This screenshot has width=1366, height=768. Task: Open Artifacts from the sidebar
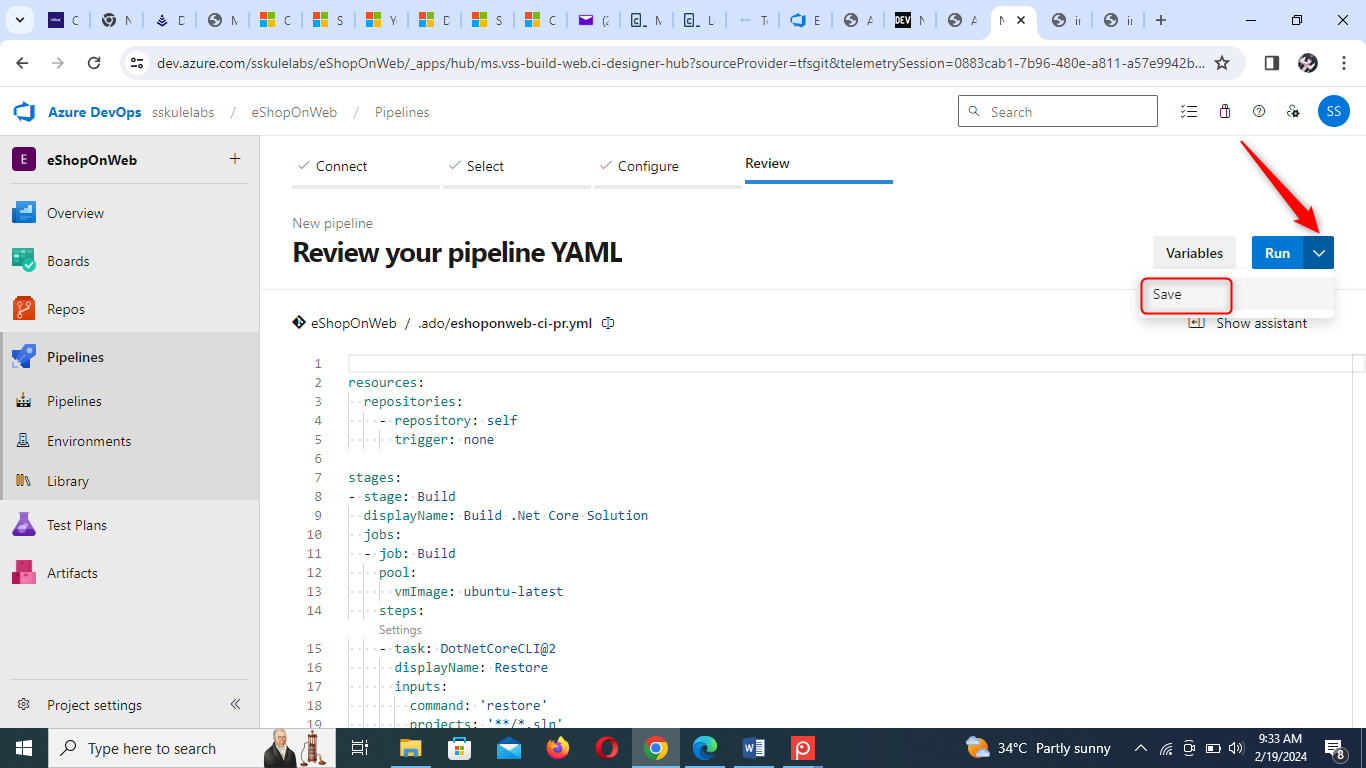[72, 573]
